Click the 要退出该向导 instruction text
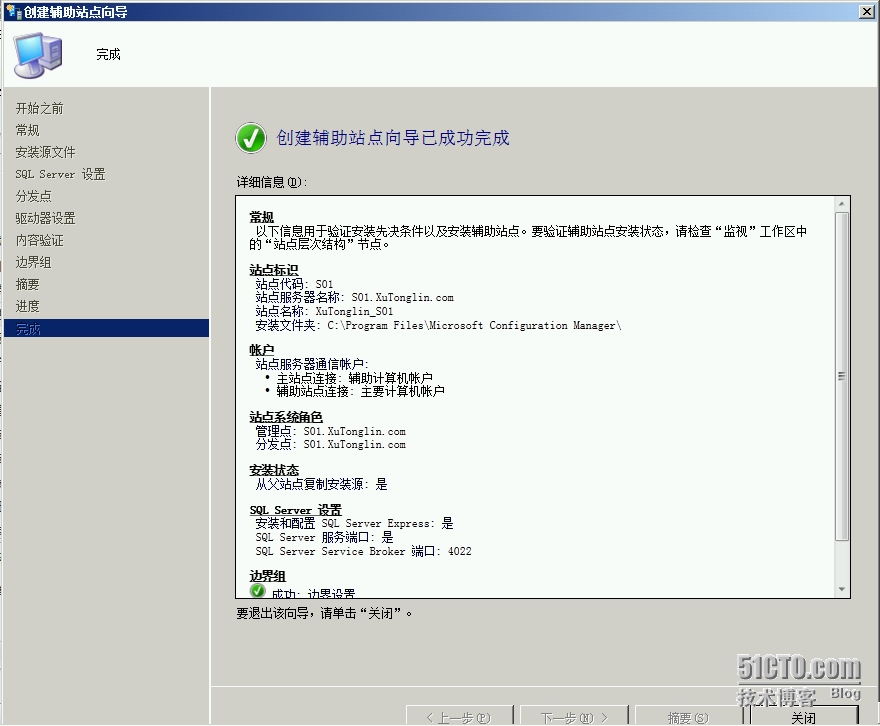The image size is (880, 726). pos(324,613)
